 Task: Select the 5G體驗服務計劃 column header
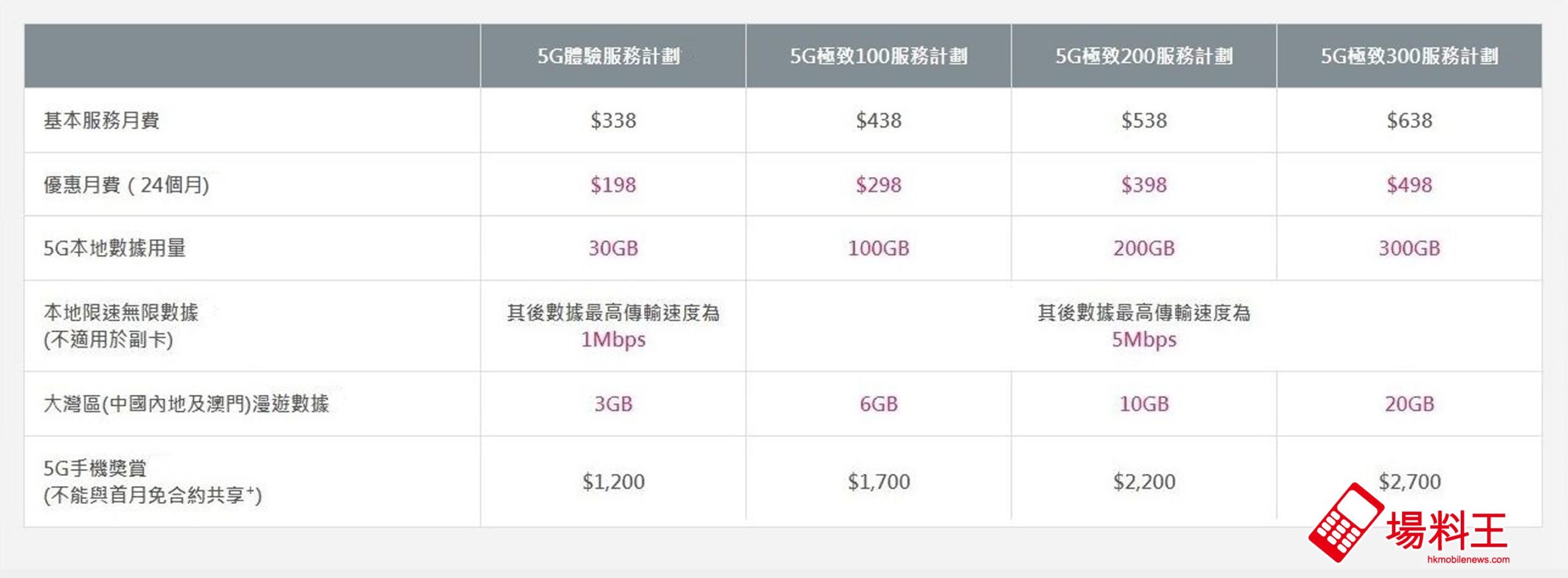[609, 56]
